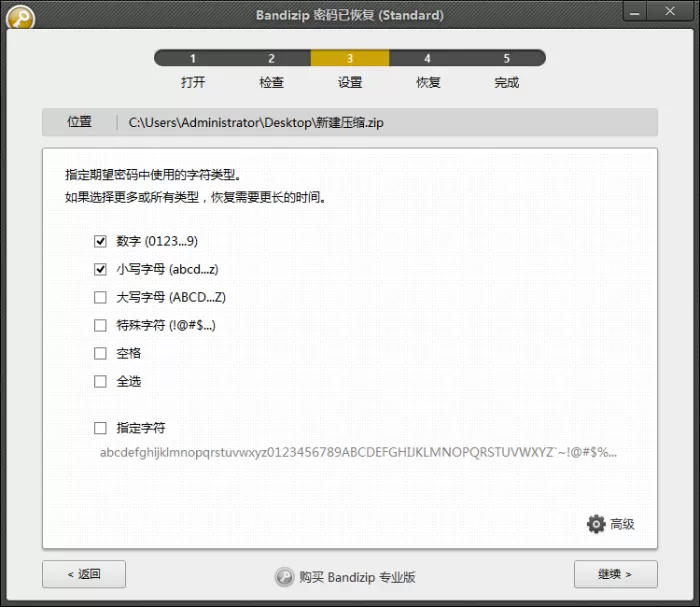Enable the 指定字符 checkbox
The image size is (700, 607).
(100, 428)
